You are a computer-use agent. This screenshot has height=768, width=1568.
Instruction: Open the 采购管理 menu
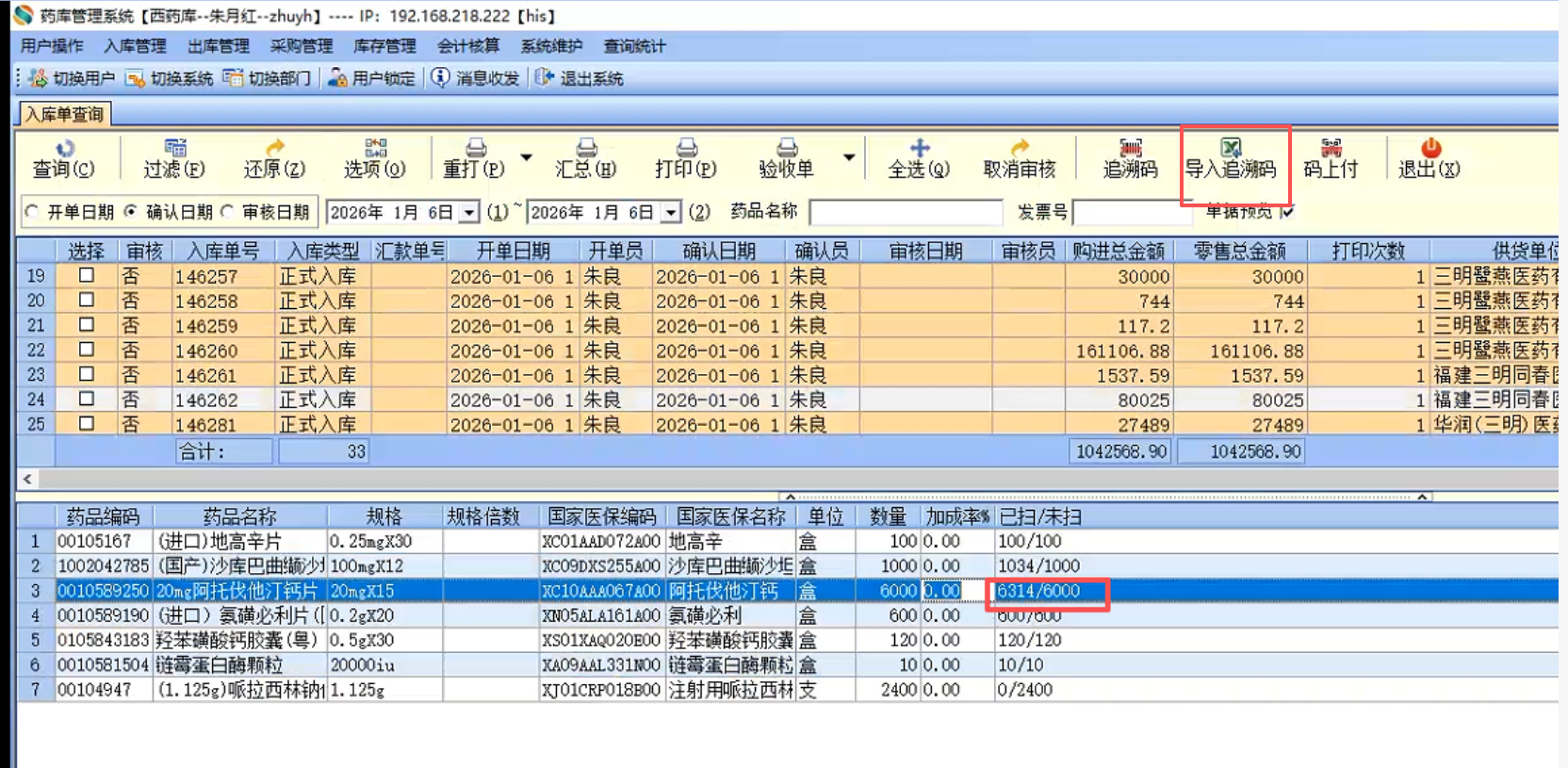(x=302, y=46)
